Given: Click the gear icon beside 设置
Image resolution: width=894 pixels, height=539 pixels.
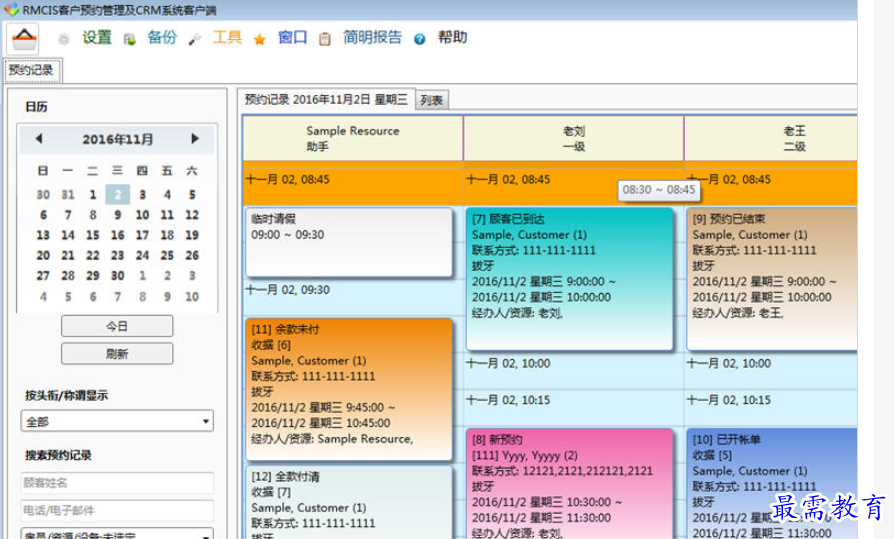Looking at the screenshot, I should (64, 39).
